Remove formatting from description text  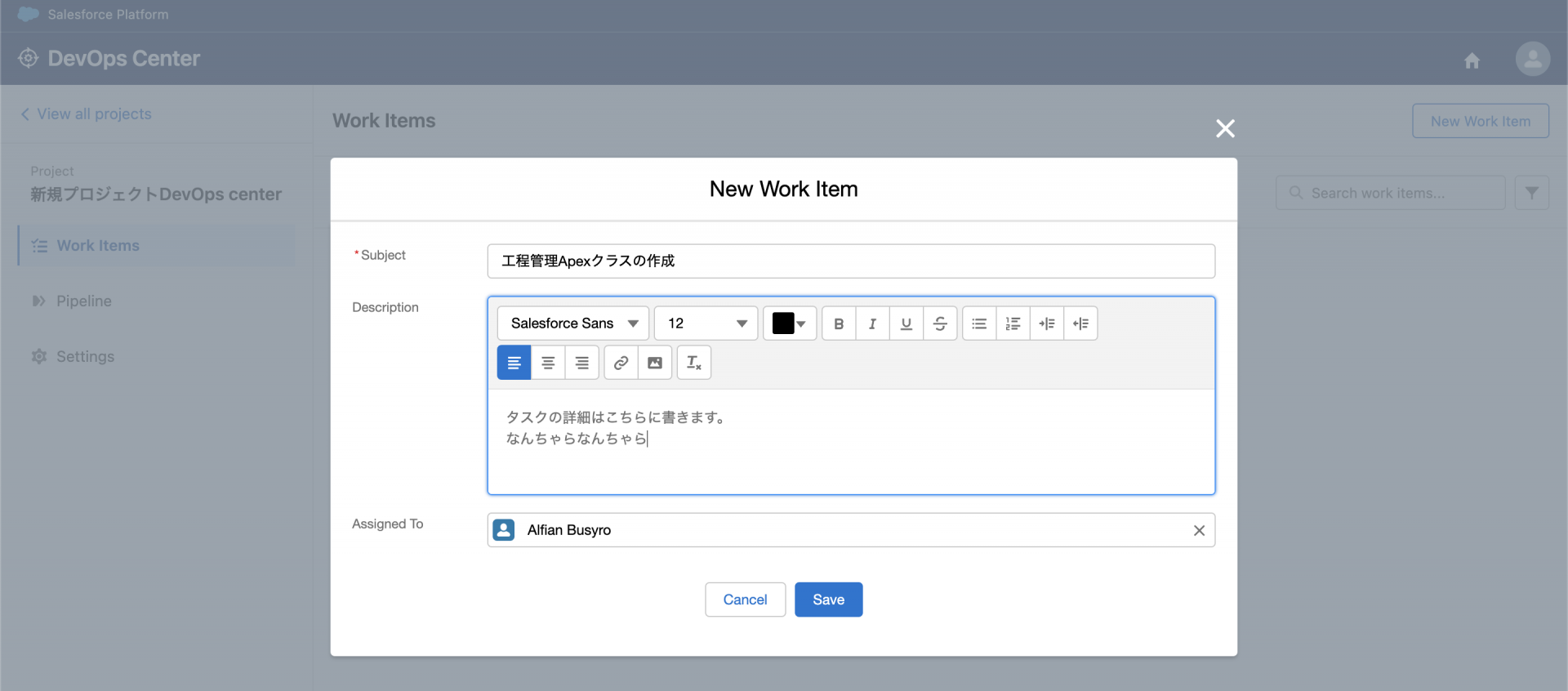pyautogui.click(x=694, y=363)
